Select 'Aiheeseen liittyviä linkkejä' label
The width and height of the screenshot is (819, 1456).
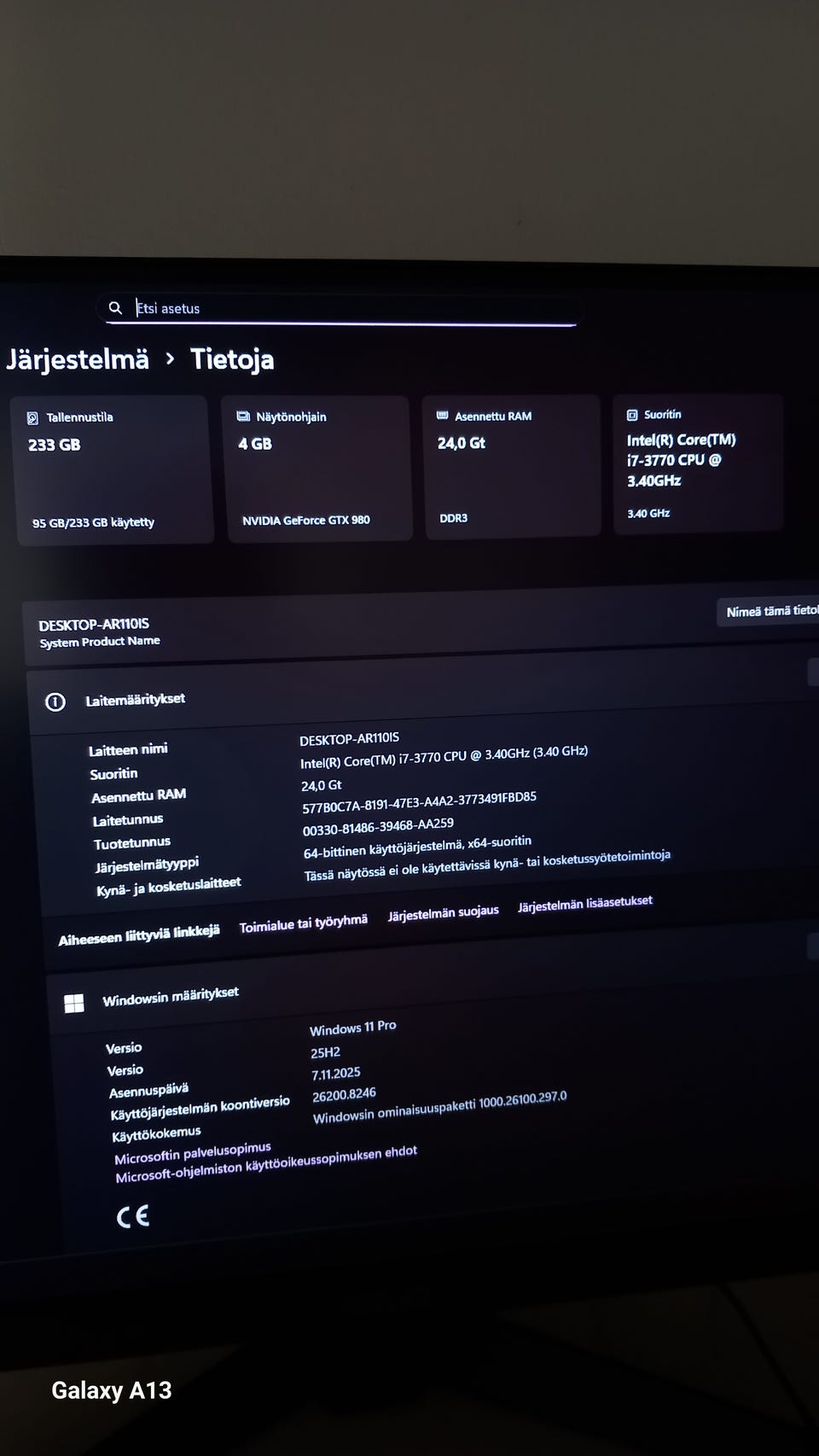point(139,935)
